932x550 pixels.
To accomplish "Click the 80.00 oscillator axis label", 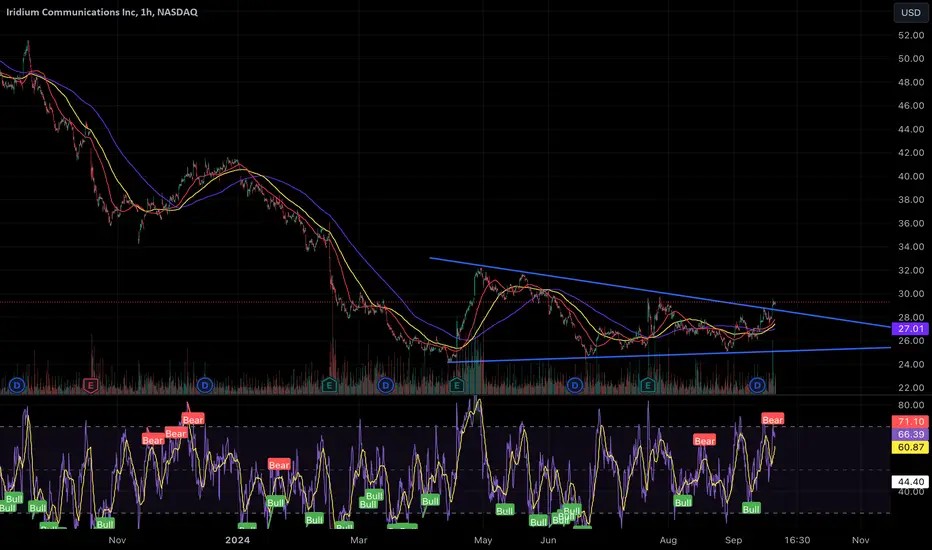I will point(911,406).
